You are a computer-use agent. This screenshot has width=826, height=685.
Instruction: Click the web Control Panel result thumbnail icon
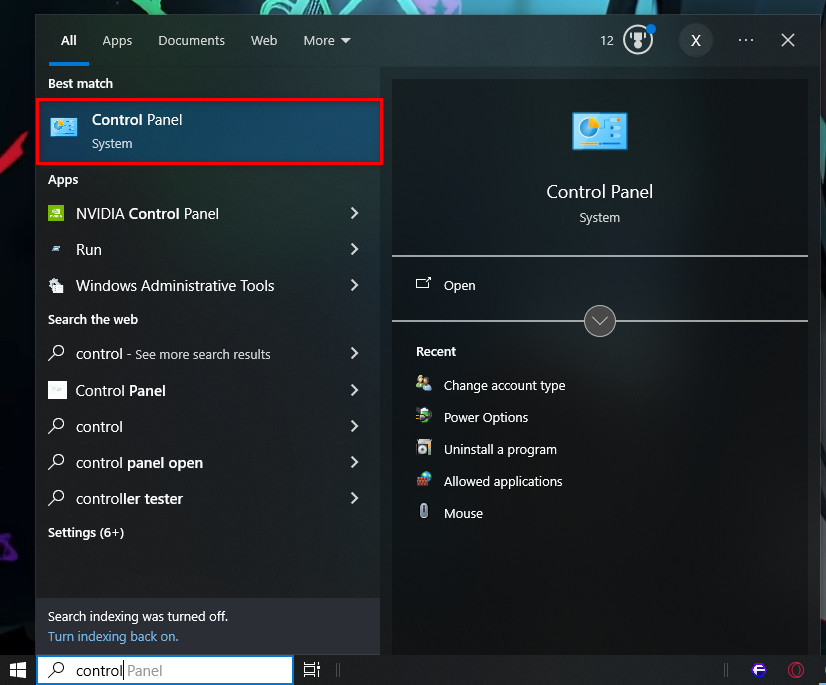coord(57,390)
